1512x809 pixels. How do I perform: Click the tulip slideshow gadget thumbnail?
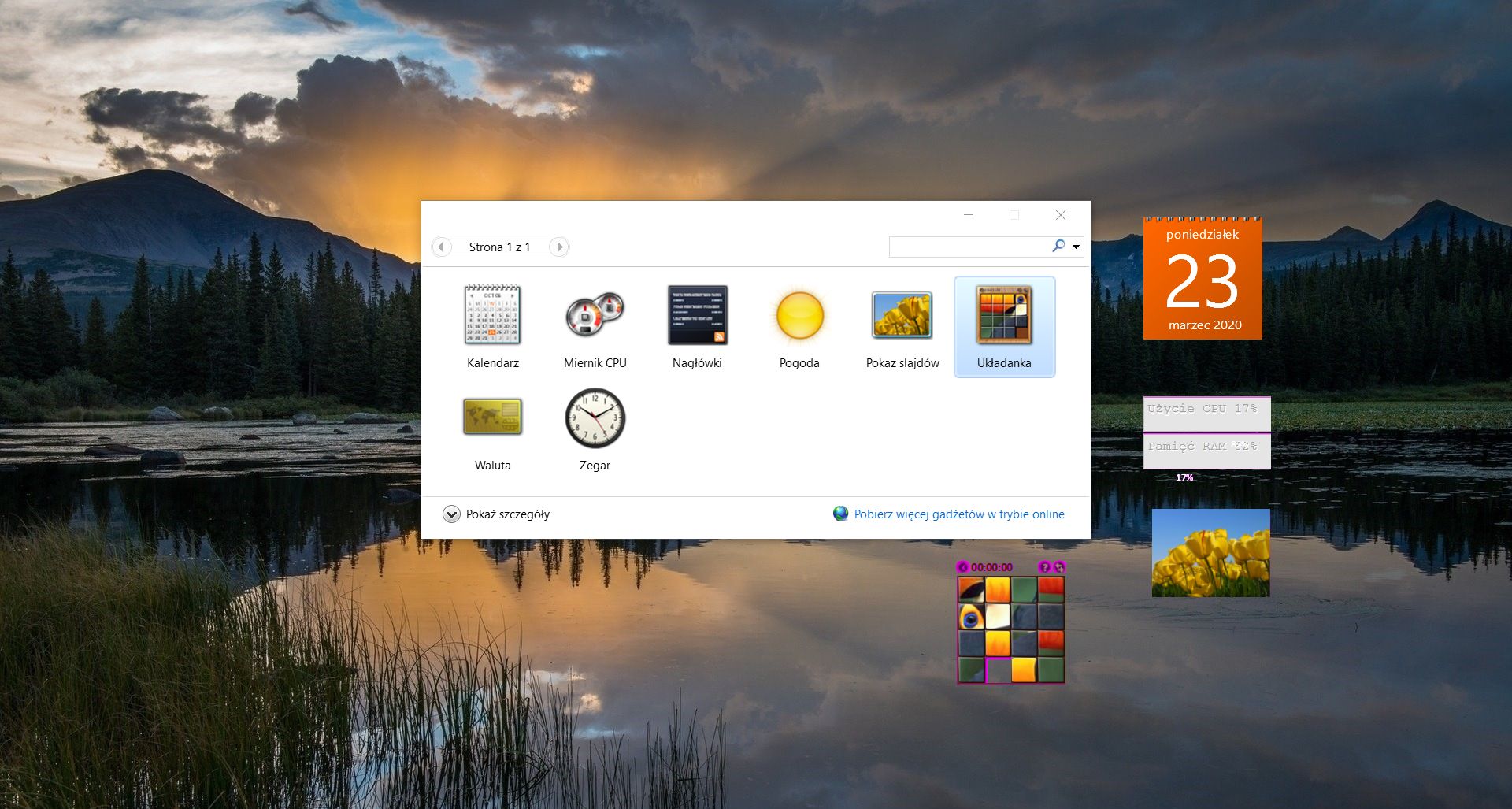1210,553
